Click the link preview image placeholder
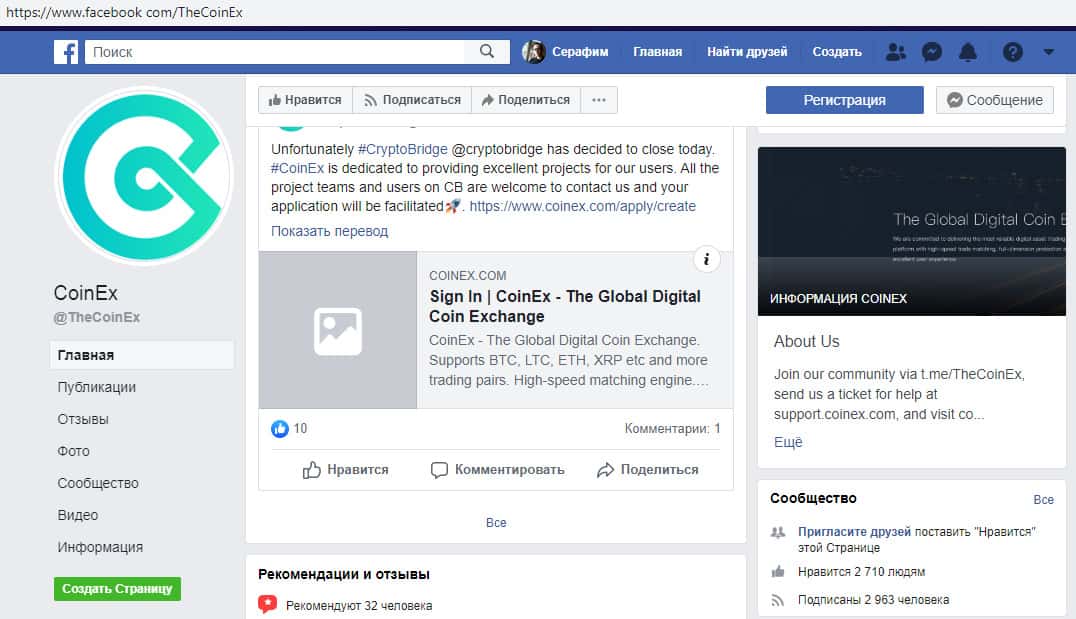Screen dimensions: 1076x619 point(338,330)
